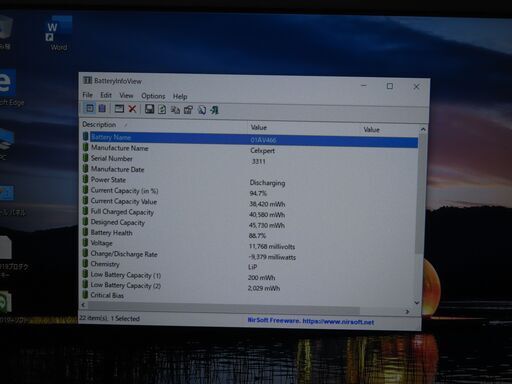
Task: Switch to Show Battery Information view icon
Action: coord(89,108)
